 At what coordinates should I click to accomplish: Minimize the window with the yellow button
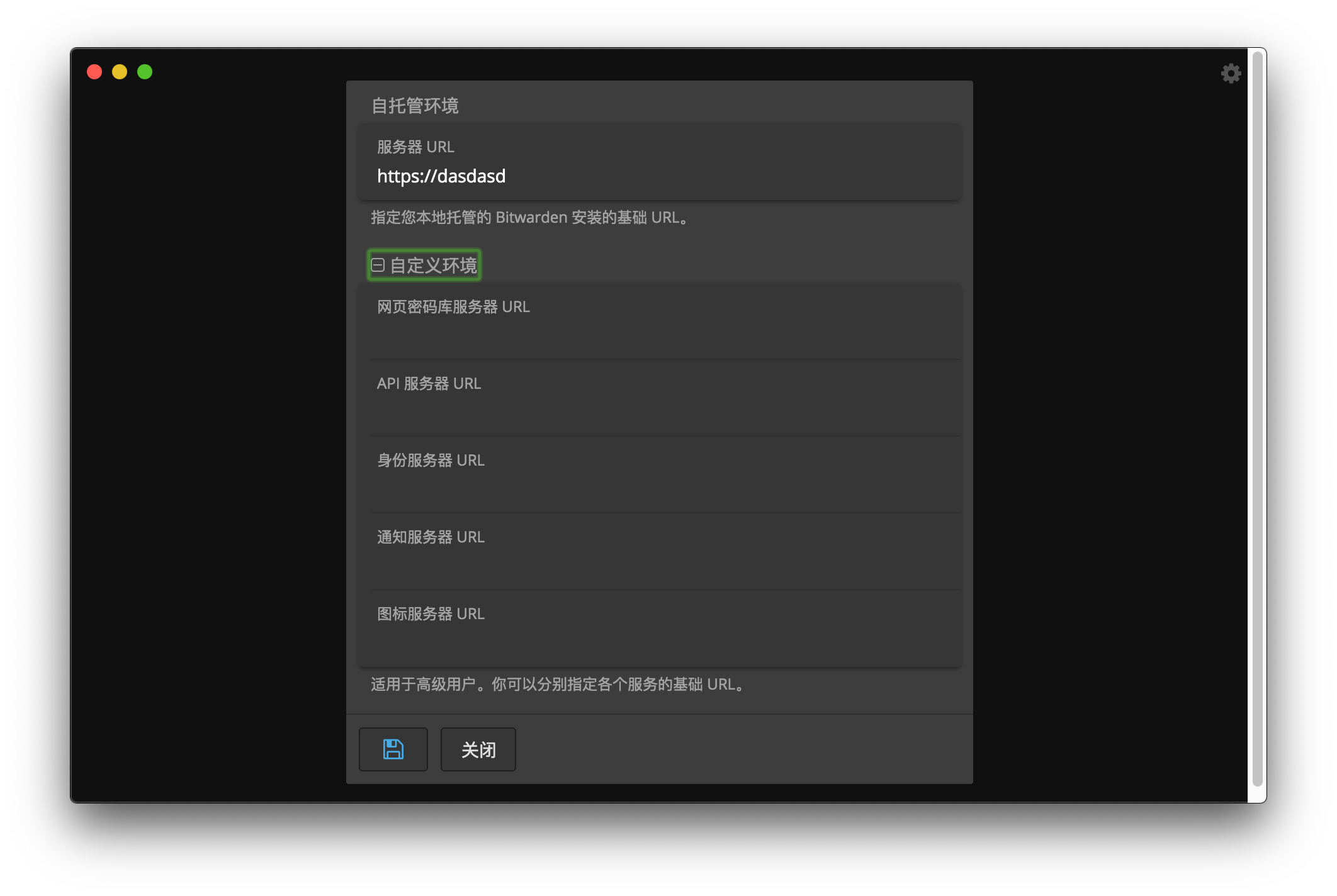[x=120, y=72]
